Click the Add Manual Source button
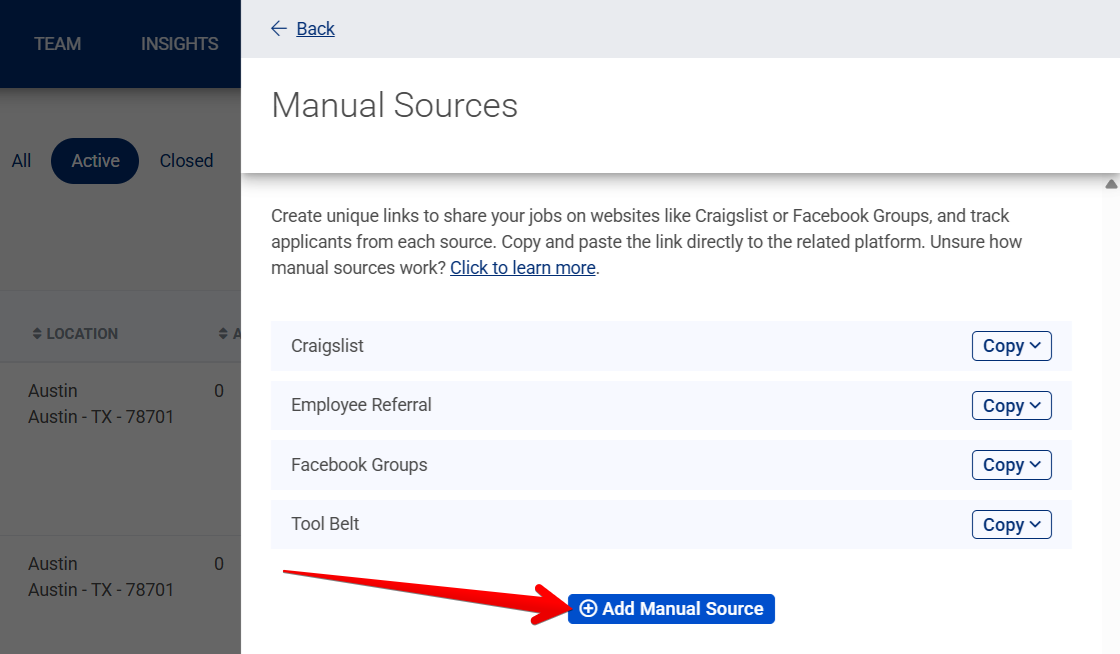The width and height of the screenshot is (1120, 654). tap(671, 608)
